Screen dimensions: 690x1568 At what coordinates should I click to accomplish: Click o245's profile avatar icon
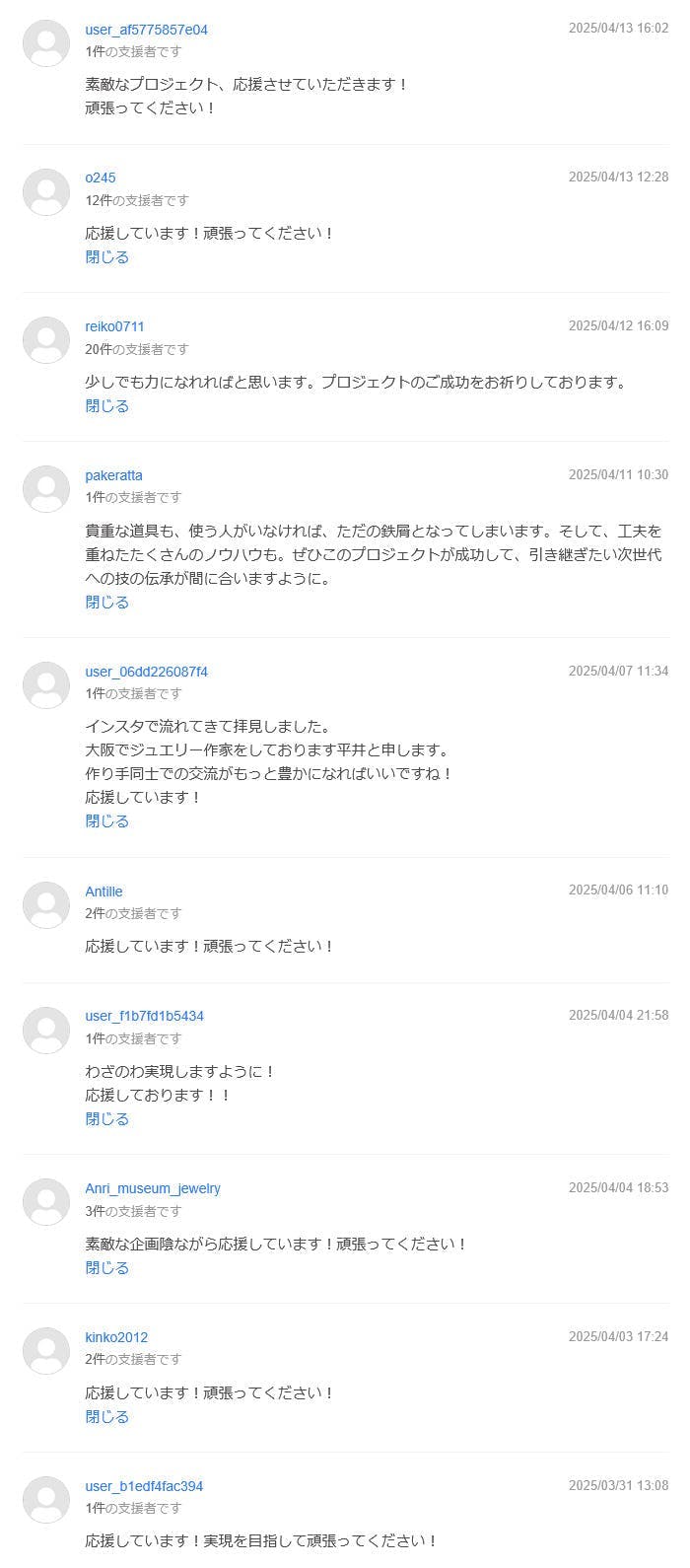46,192
